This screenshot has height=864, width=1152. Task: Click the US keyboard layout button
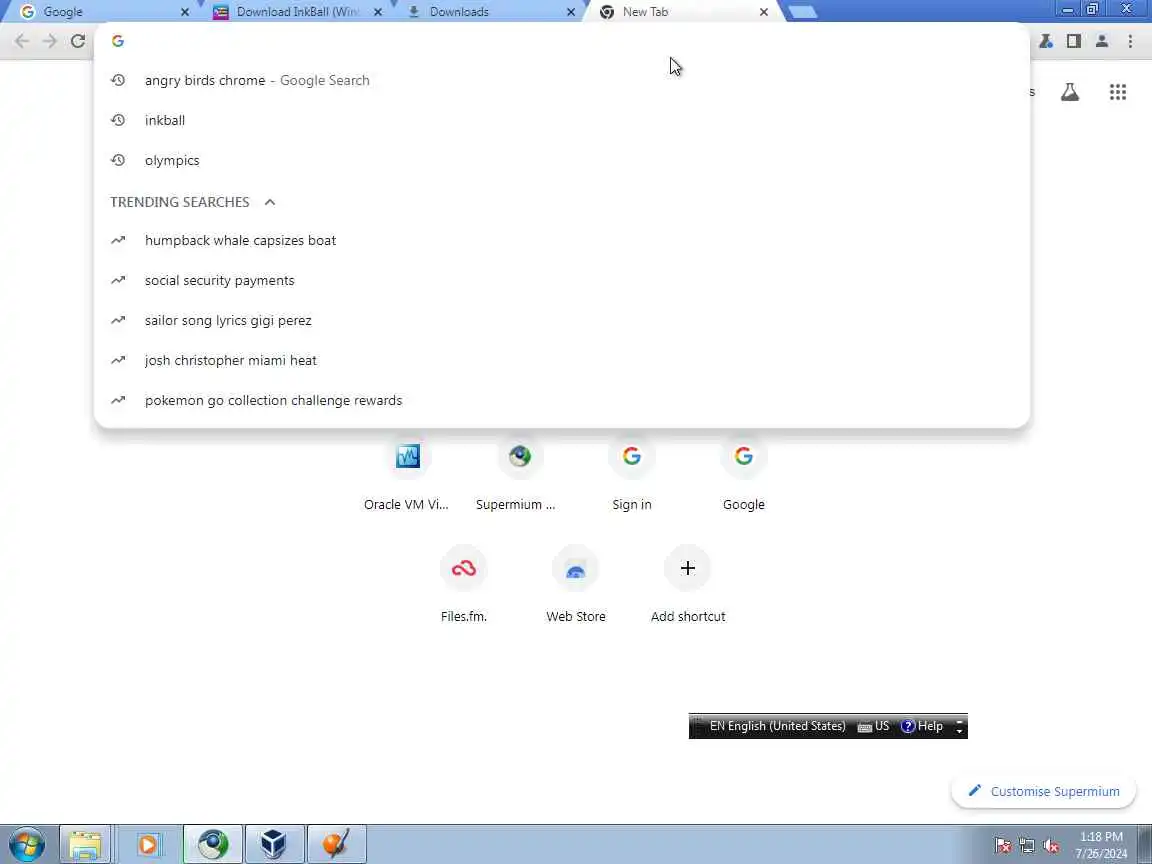coord(874,726)
